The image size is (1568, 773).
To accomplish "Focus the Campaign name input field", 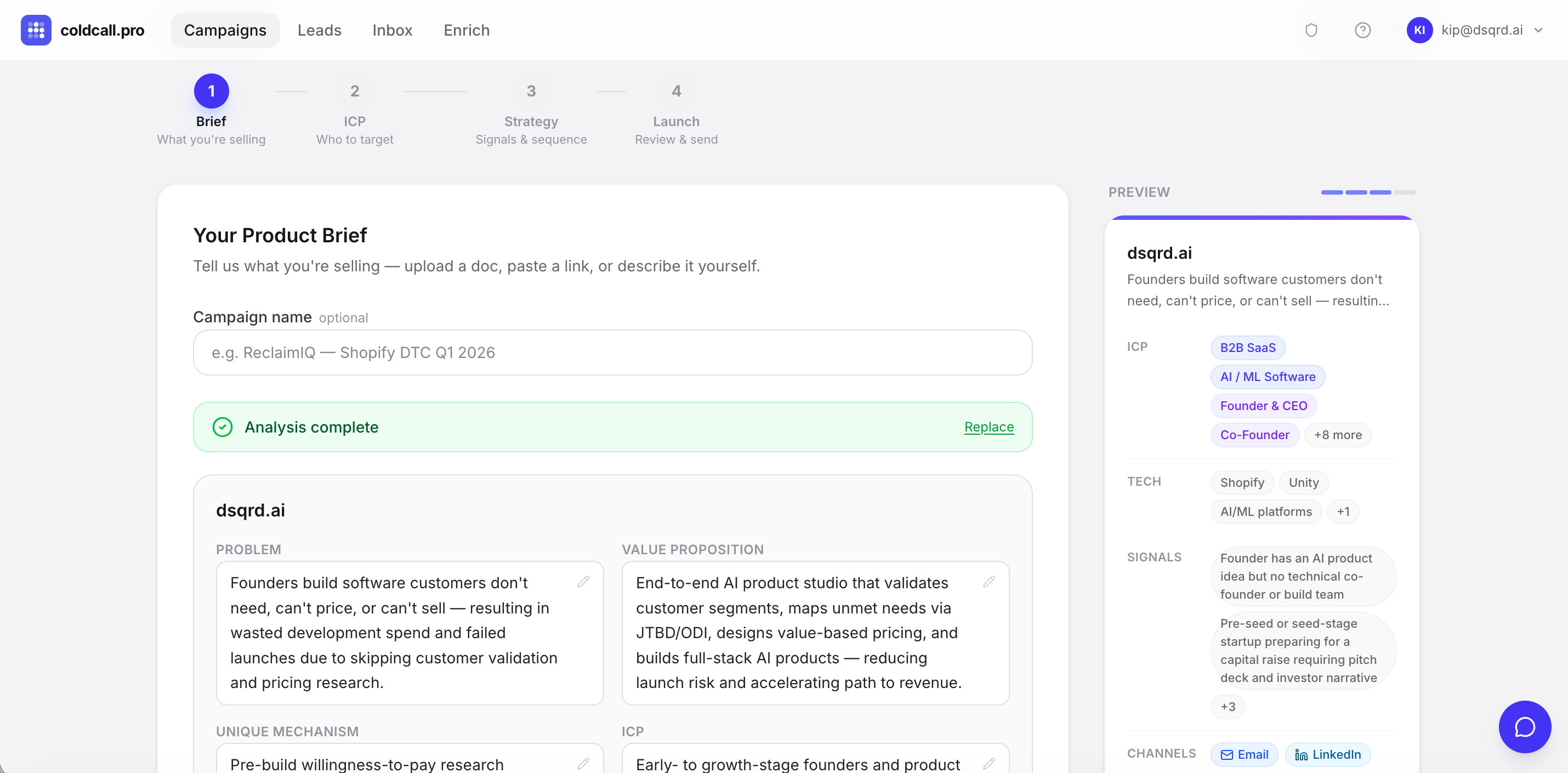I will pos(612,353).
